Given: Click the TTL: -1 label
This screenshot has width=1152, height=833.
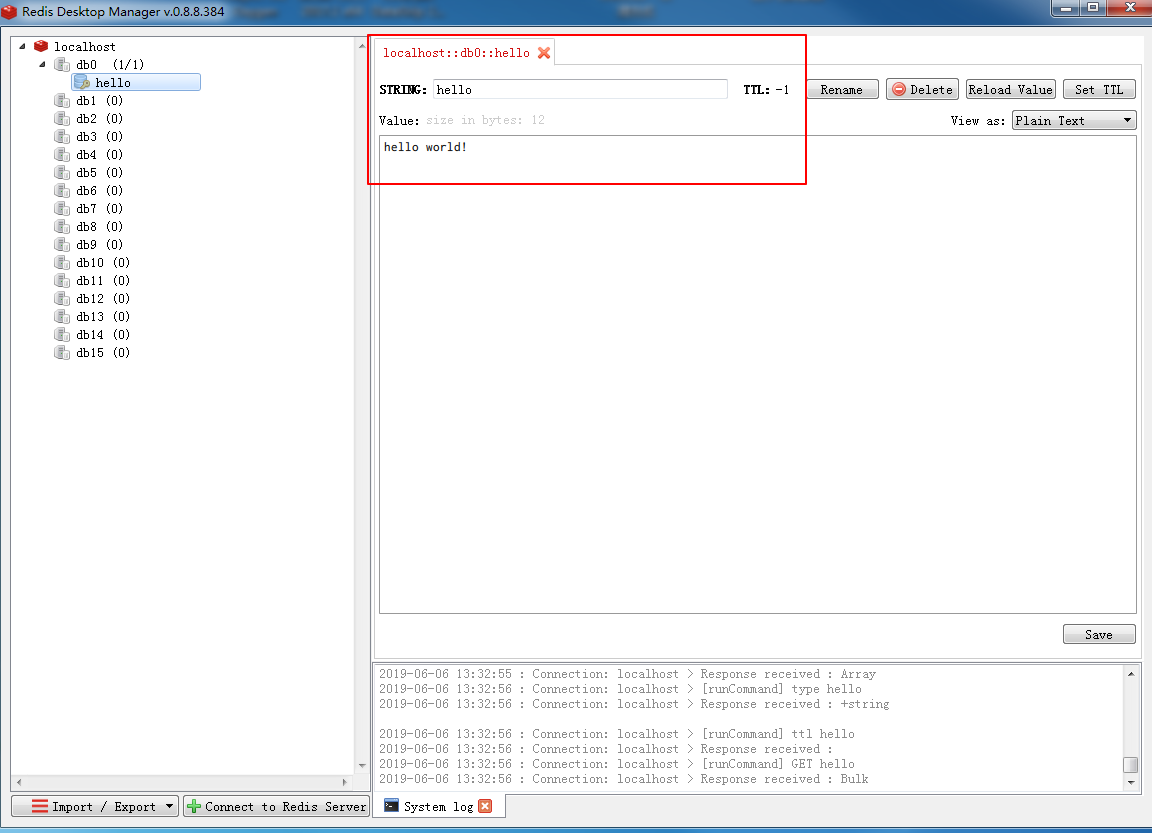Looking at the screenshot, I should tap(766, 90).
